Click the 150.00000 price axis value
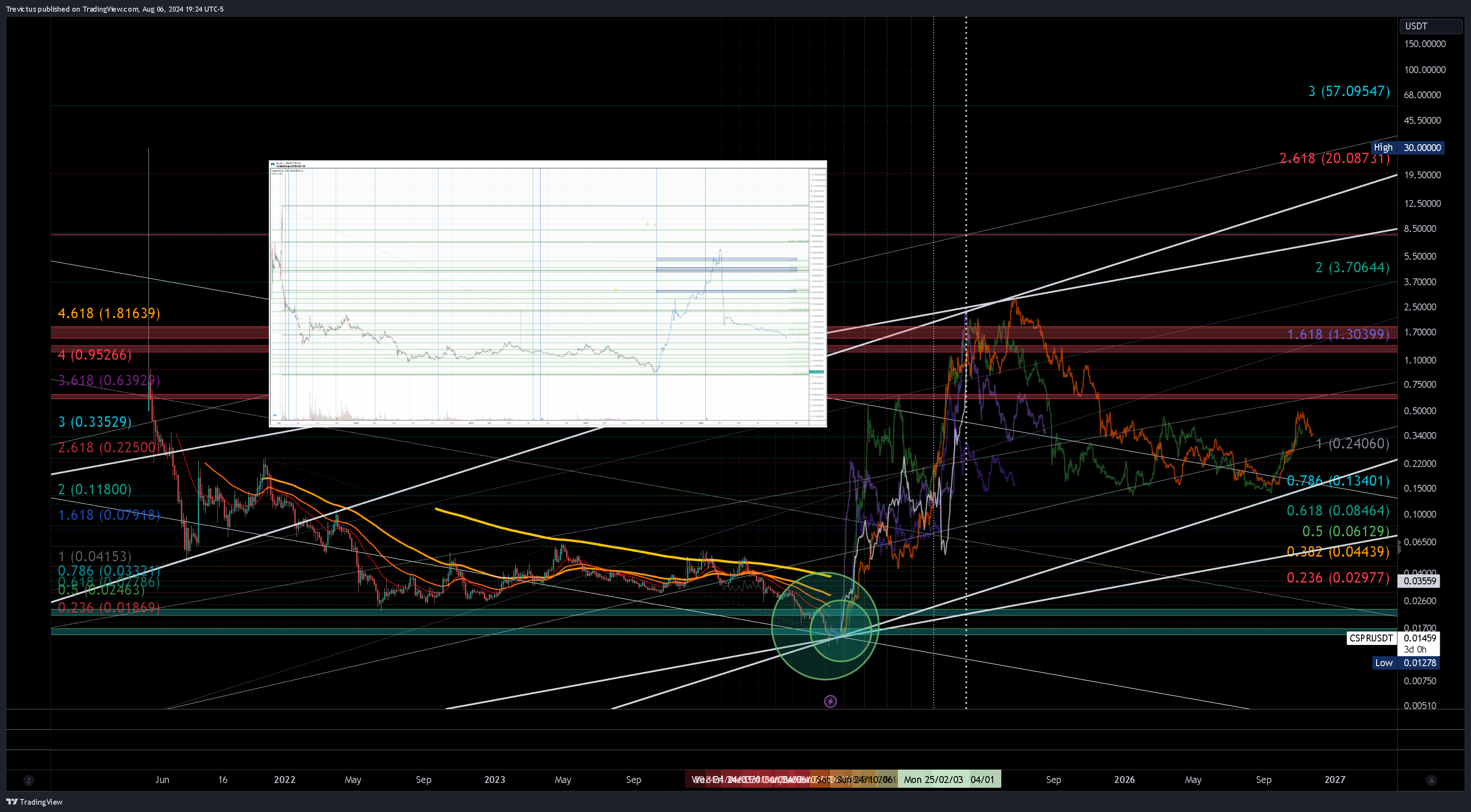 pyautogui.click(x=1425, y=44)
